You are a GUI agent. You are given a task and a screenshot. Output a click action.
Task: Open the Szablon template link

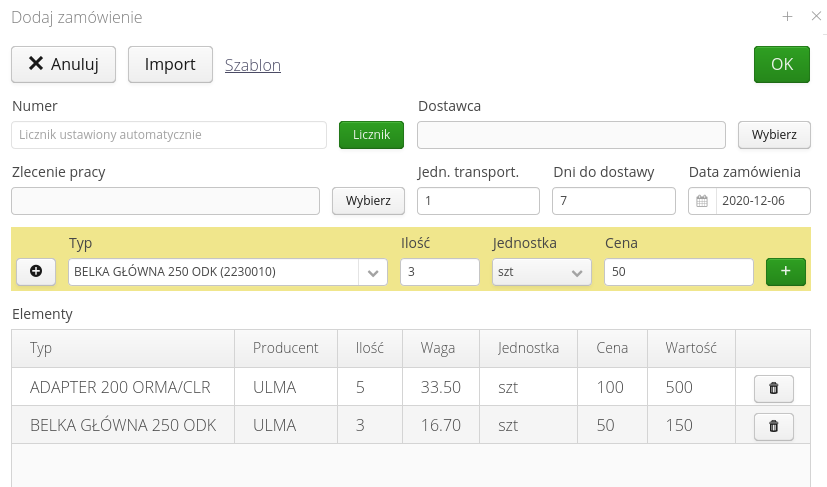(253, 65)
